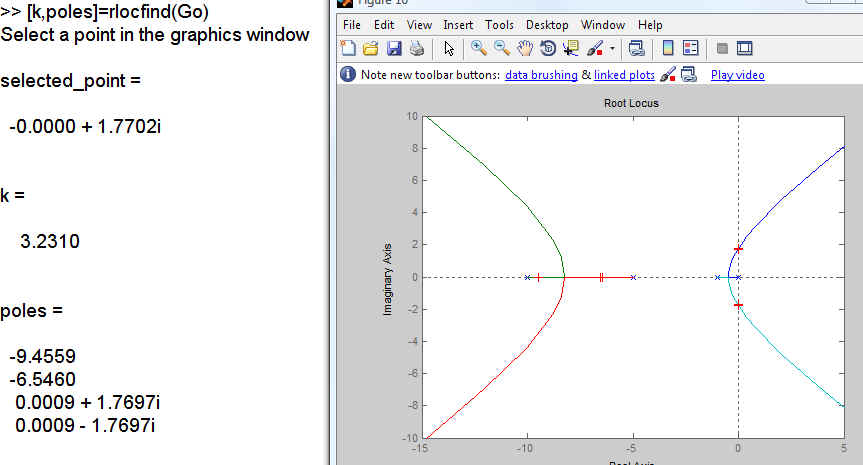Click the upper red pole marker on imaginary axis
This screenshot has height=465, width=863.
point(738,248)
